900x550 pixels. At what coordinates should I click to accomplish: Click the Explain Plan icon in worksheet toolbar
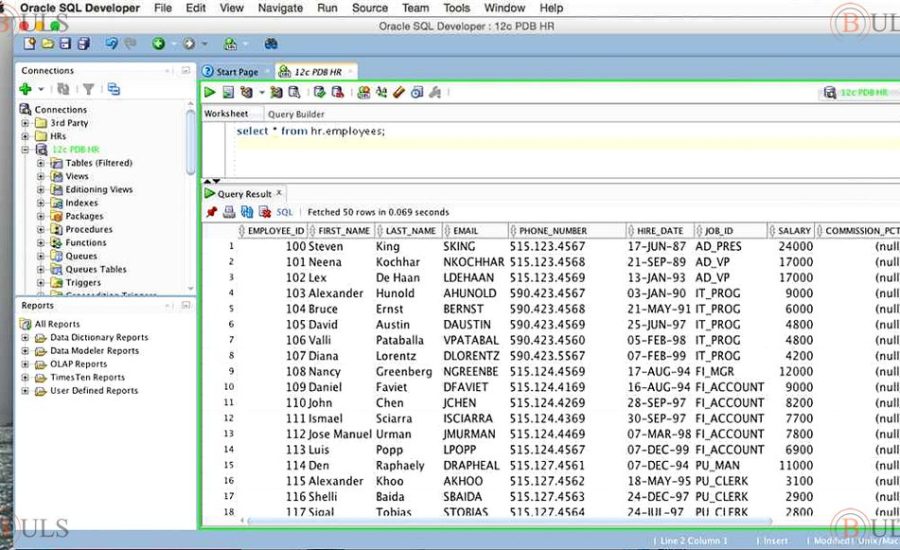[247, 92]
